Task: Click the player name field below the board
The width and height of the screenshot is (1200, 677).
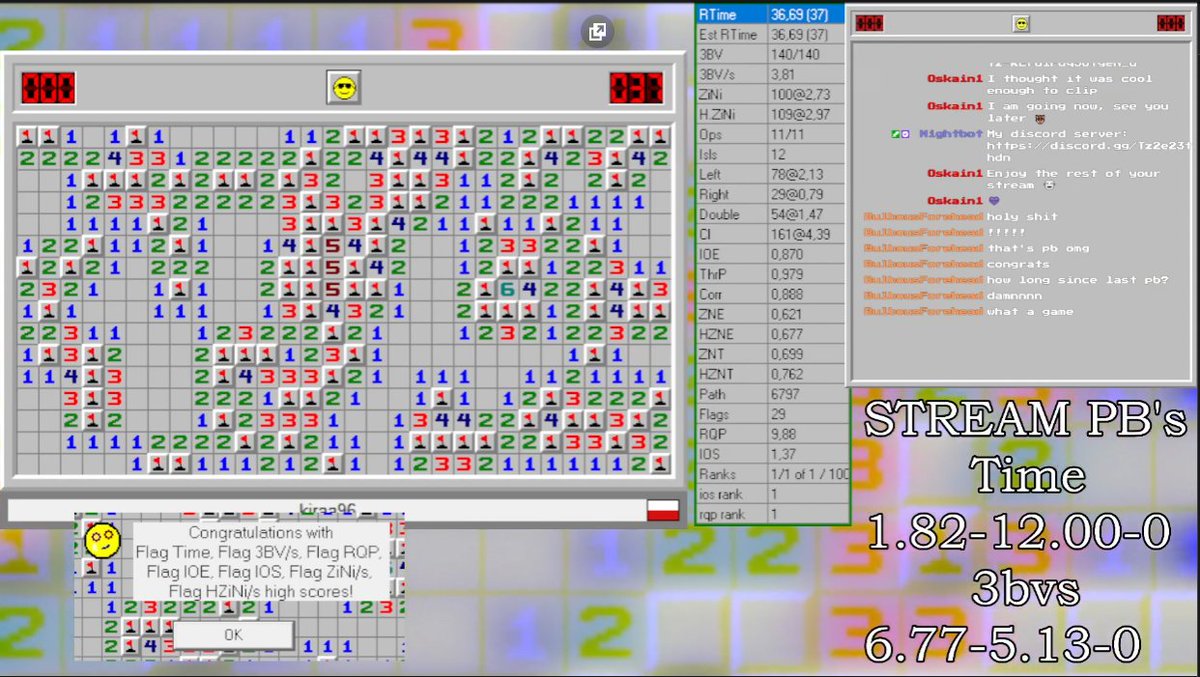Action: click(x=327, y=510)
